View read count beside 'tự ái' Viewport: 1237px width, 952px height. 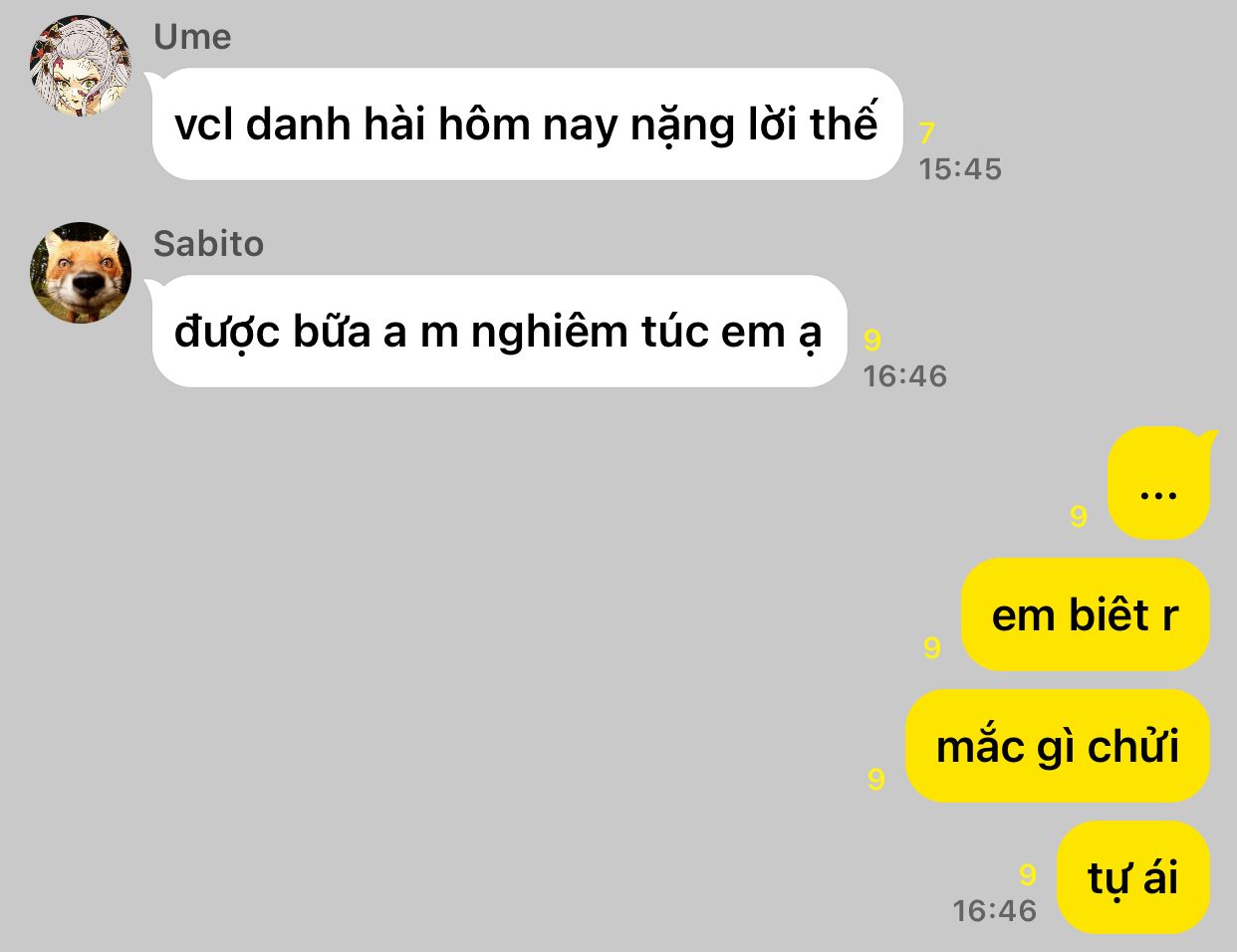[x=1028, y=875]
